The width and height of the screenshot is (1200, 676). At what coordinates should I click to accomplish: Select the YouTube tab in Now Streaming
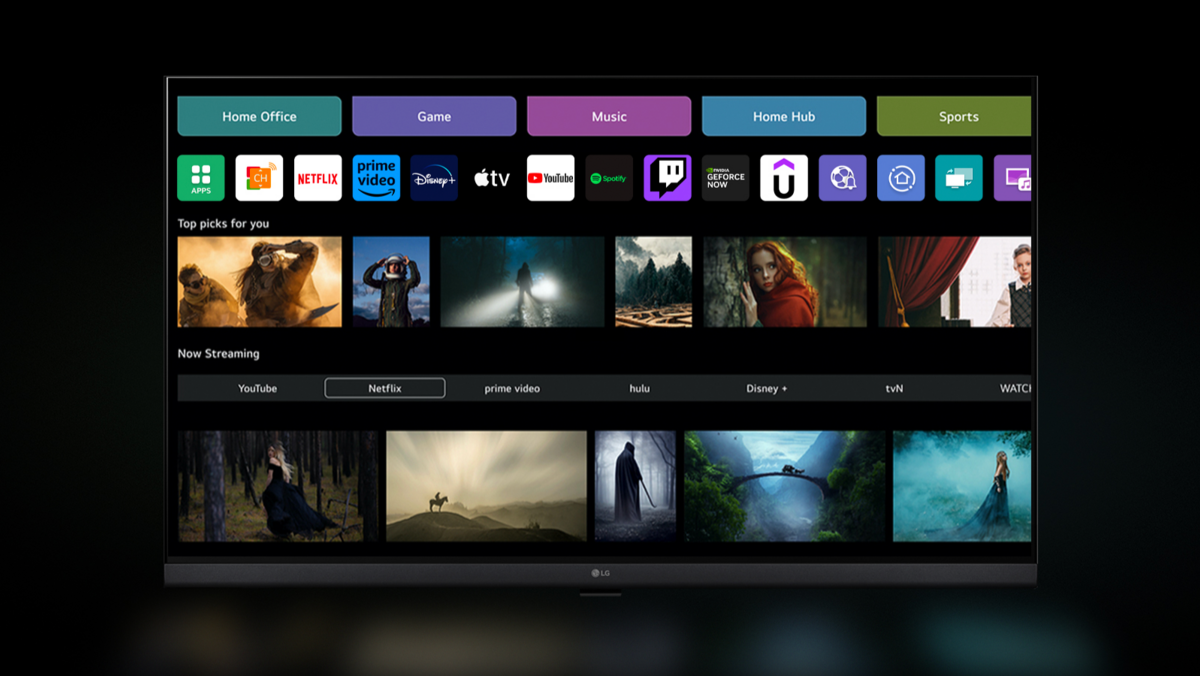257,388
